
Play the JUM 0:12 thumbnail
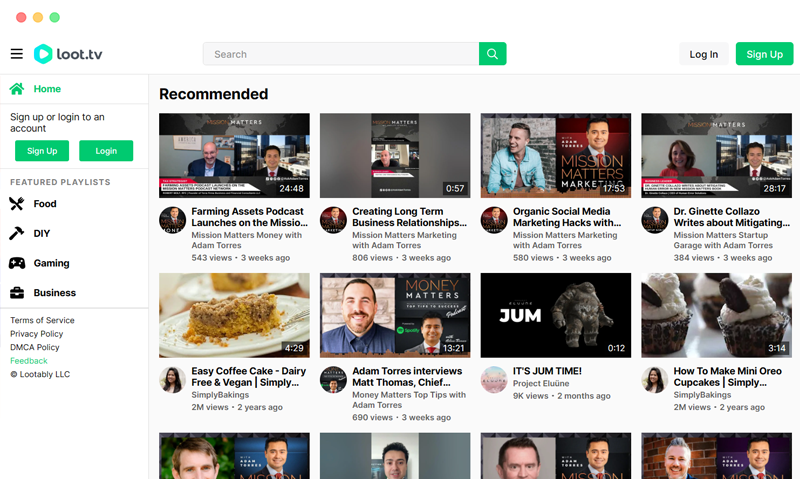tap(556, 315)
